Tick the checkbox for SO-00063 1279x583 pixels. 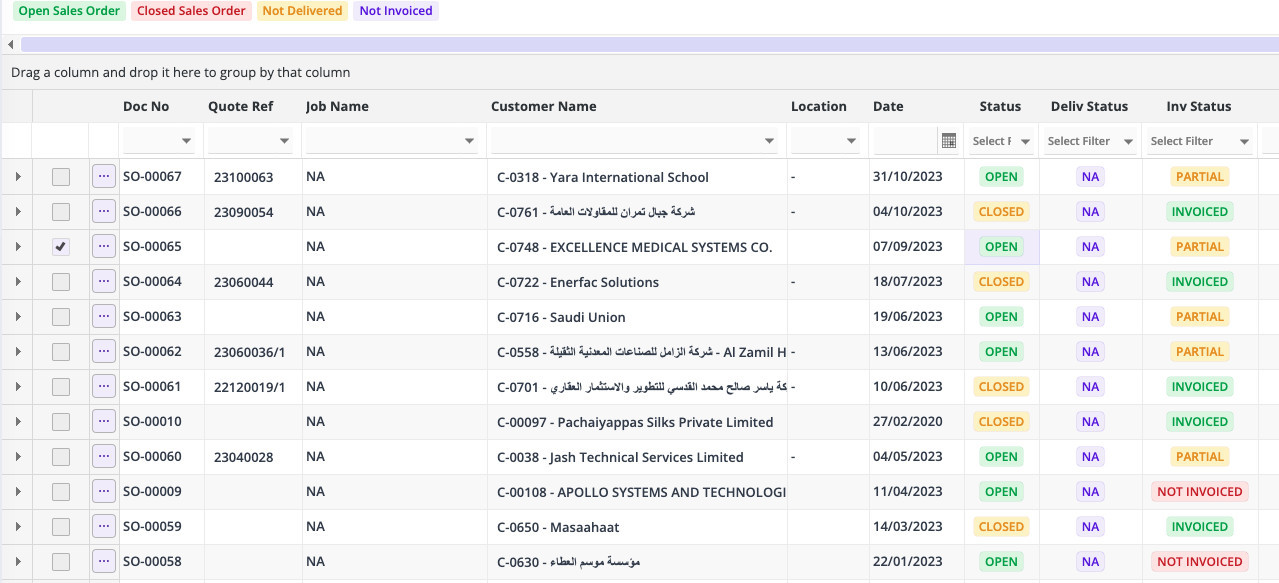pos(61,317)
